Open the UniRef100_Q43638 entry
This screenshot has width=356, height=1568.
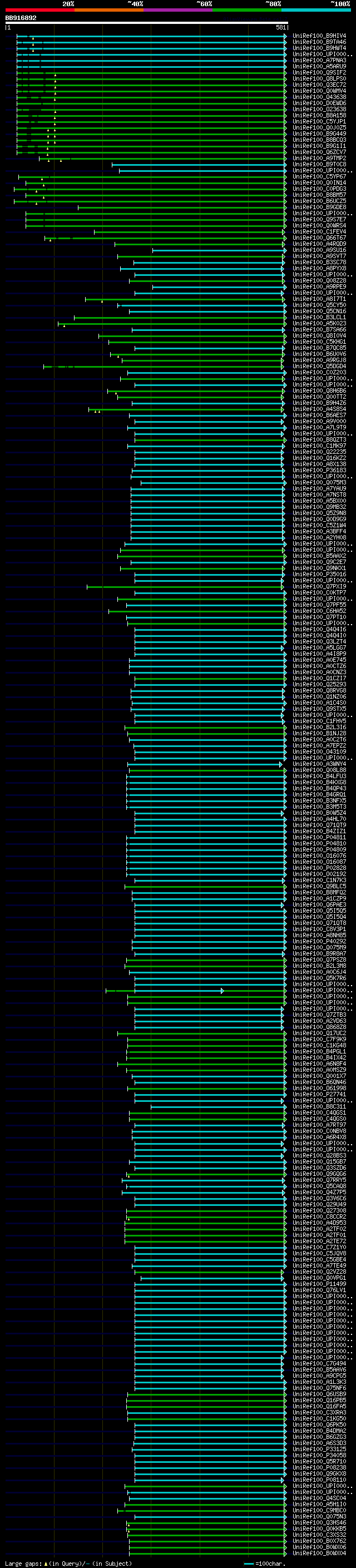point(319,97)
